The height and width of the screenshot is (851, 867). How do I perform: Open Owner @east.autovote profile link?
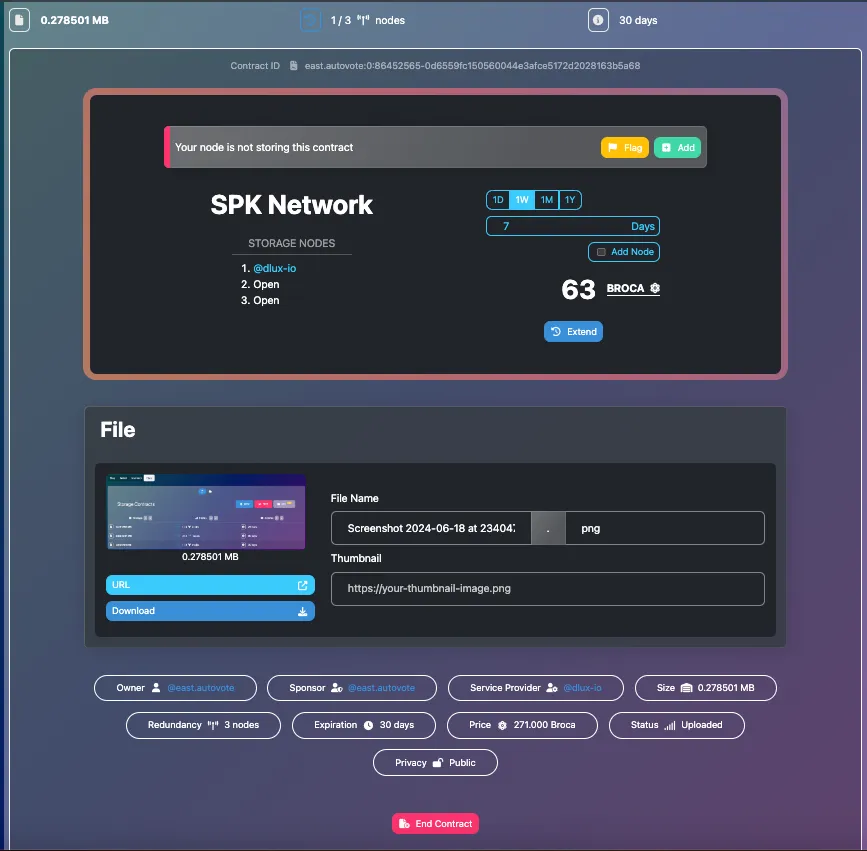[x=201, y=688]
